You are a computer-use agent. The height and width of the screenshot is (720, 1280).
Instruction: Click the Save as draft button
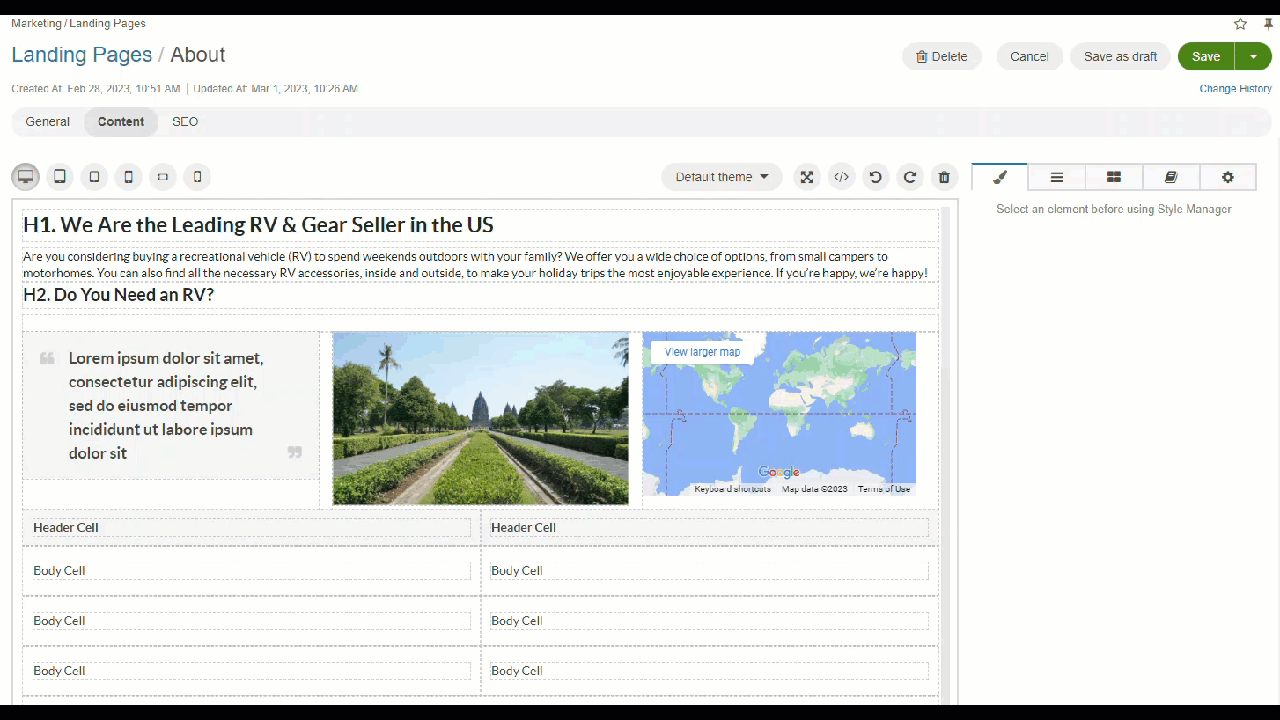coord(1120,56)
